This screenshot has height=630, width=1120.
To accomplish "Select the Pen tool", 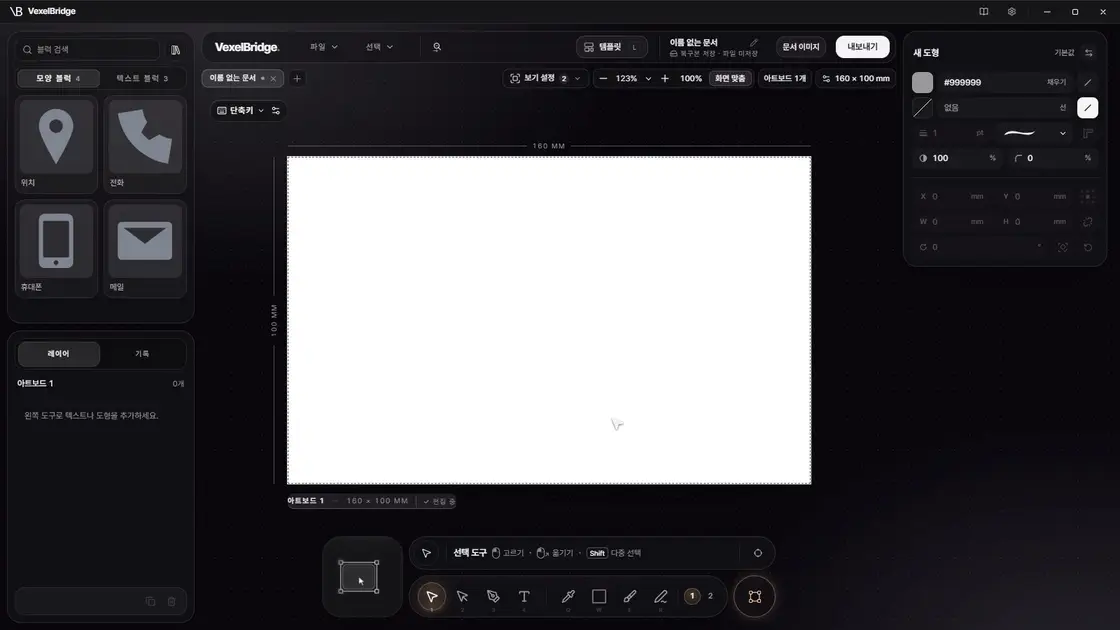I will coord(493,596).
